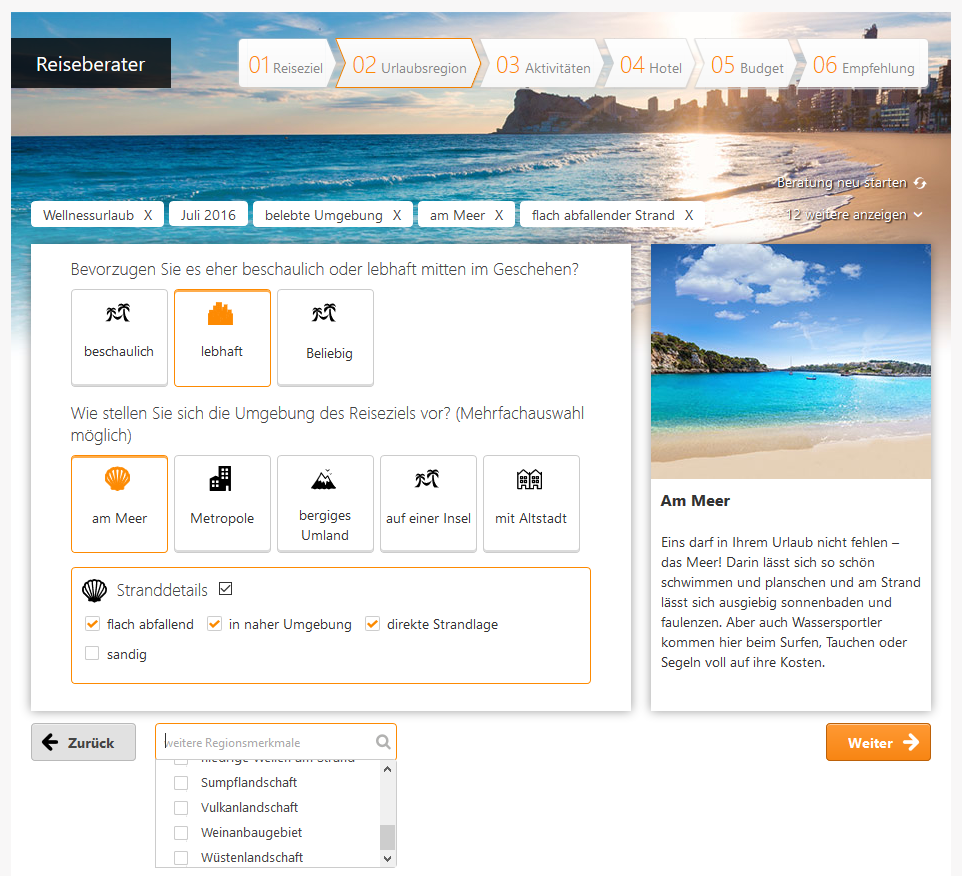Pick the 'bergiges Umland' mountain tile
Image resolution: width=962 pixels, height=876 pixels.
(325, 504)
